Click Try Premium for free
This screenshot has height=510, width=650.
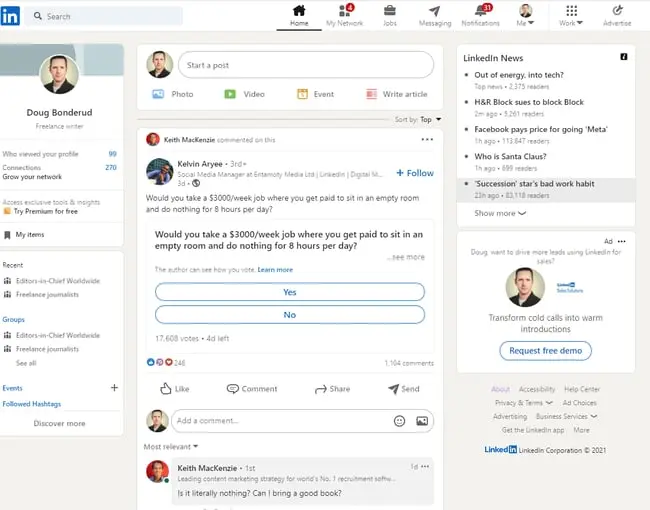click(x=46, y=211)
